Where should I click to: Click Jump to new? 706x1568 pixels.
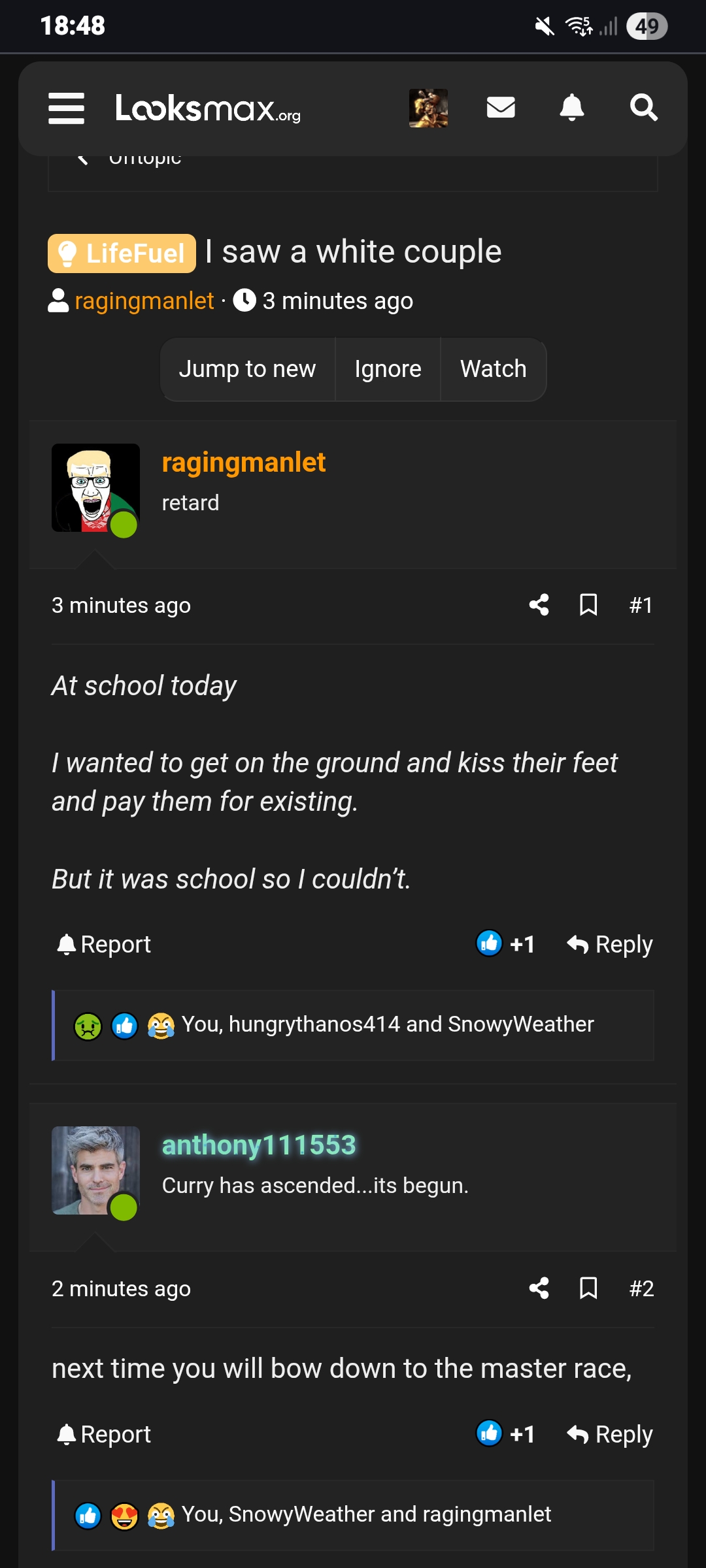click(247, 369)
